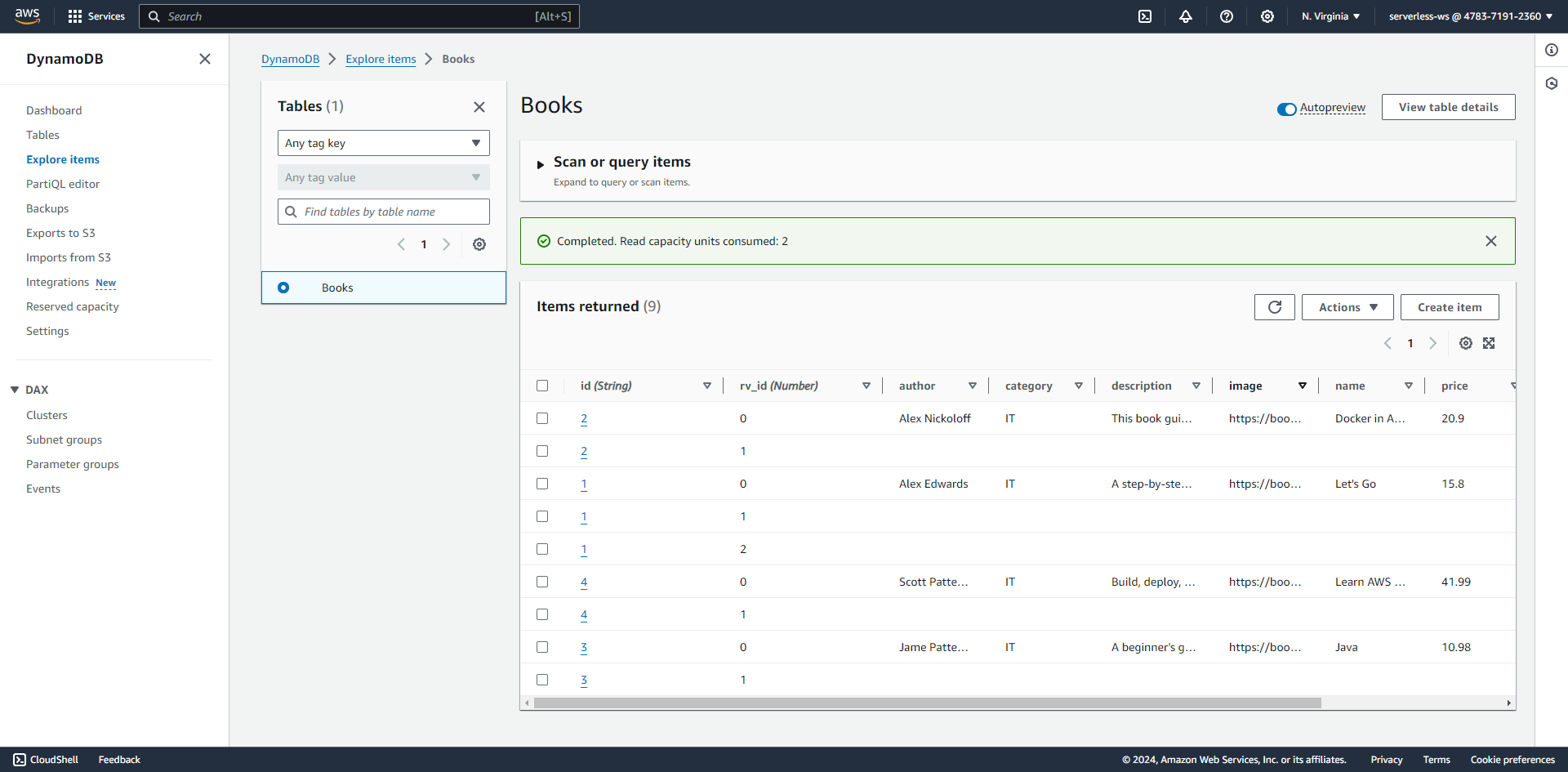Open the notifications bell
Image resolution: width=1568 pixels, height=772 pixels.
[1186, 16]
